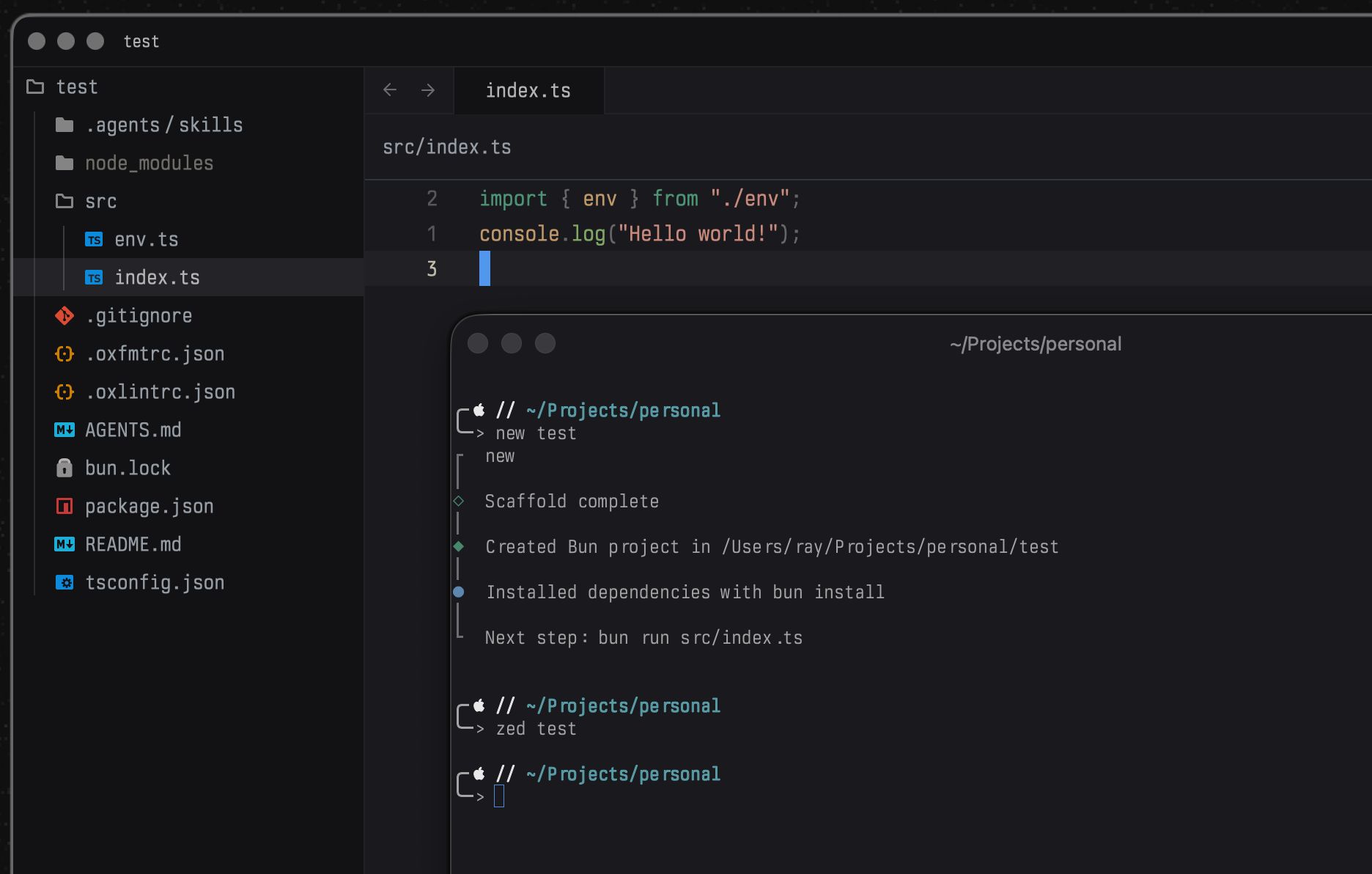Collapse the root test project folder
The height and width of the screenshot is (874, 1372).
76,87
